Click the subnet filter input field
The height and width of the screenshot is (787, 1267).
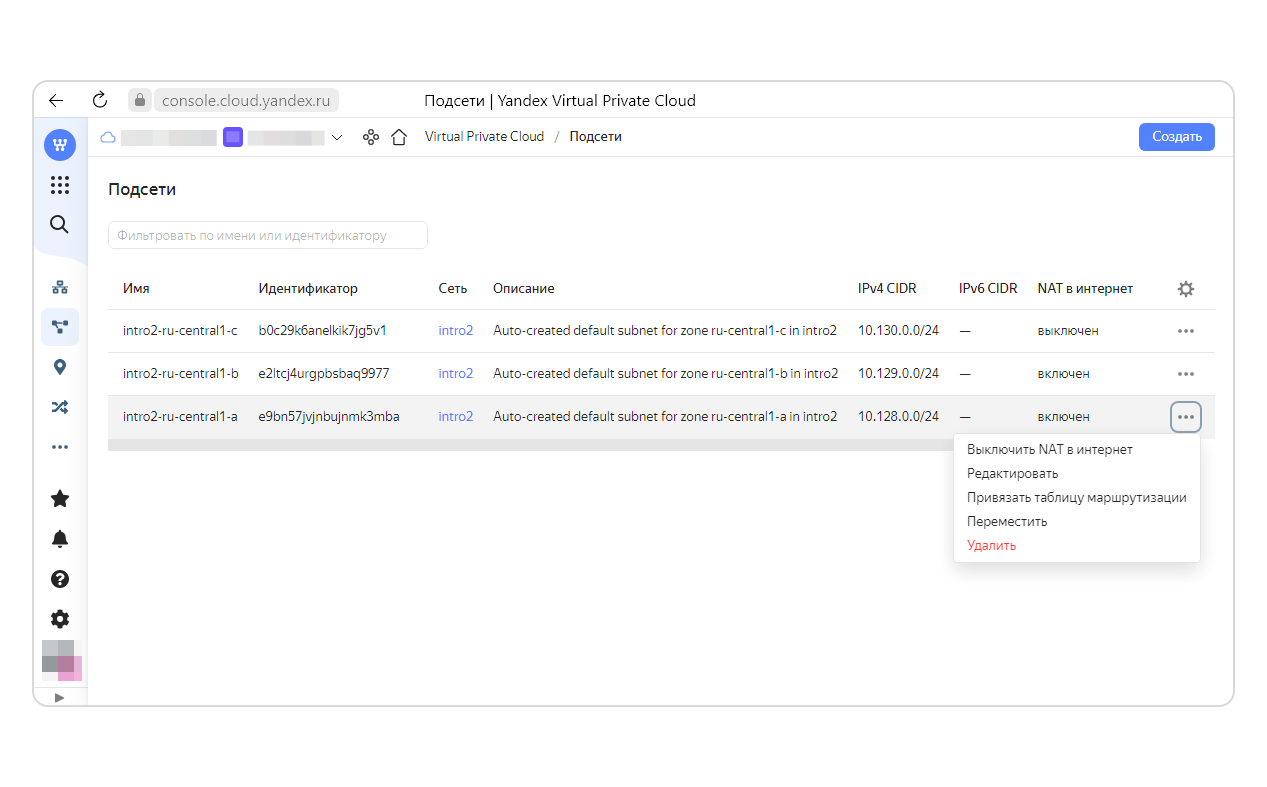[x=267, y=236]
